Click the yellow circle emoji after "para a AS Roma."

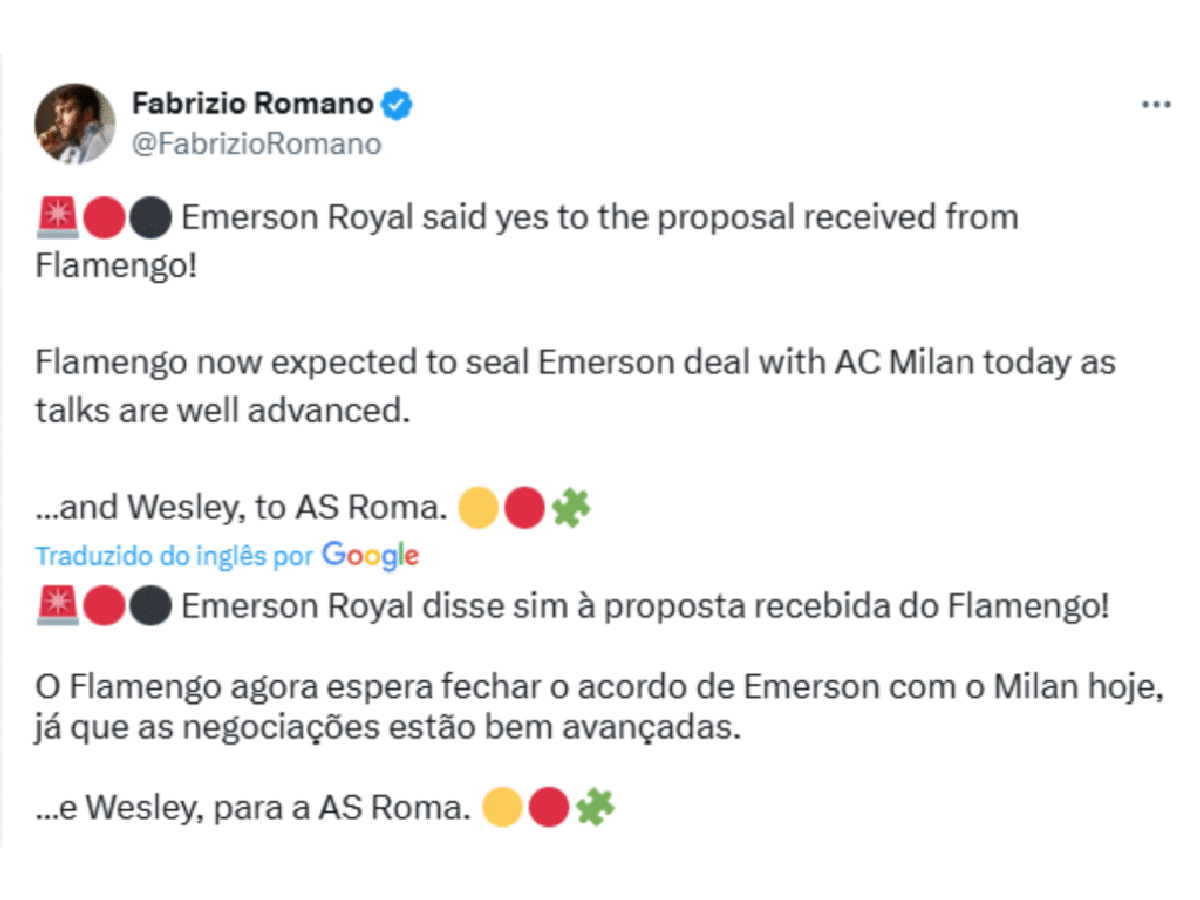tap(501, 807)
